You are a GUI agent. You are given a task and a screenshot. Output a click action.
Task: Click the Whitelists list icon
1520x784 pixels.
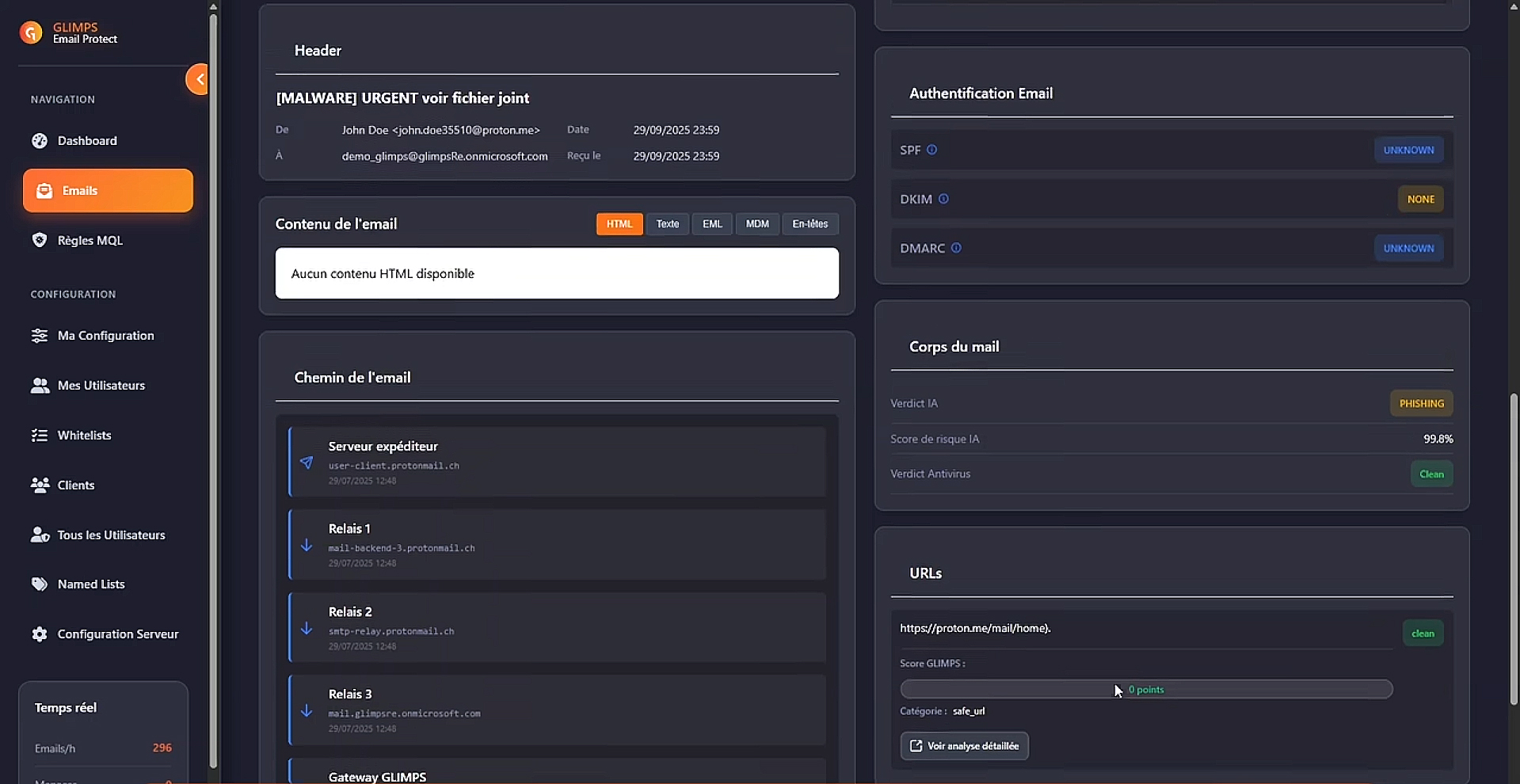coord(40,436)
